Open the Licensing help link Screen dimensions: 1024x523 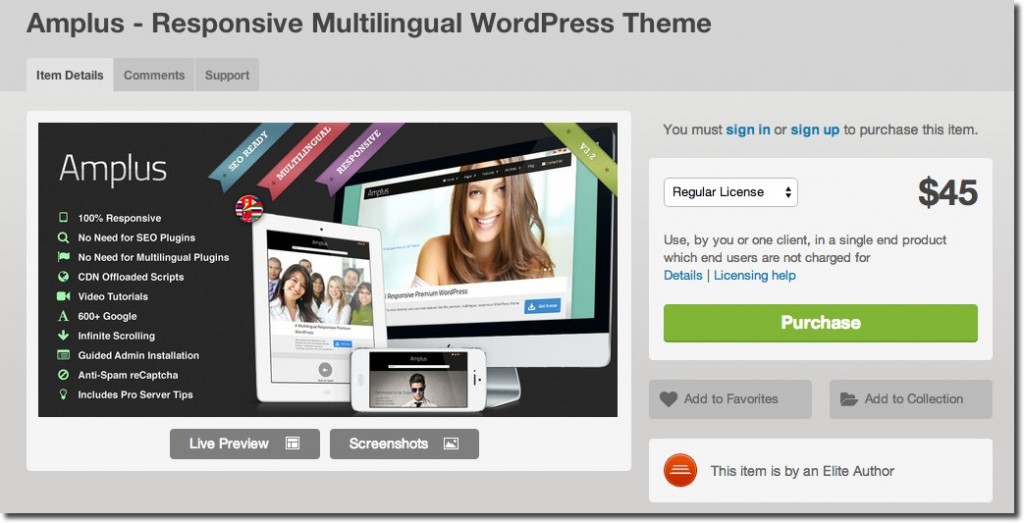pyautogui.click(x=754, y=275)
